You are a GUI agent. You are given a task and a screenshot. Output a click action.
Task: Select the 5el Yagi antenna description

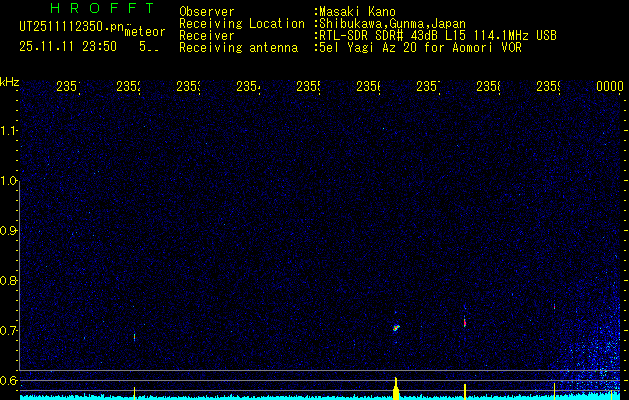[420, 47]
